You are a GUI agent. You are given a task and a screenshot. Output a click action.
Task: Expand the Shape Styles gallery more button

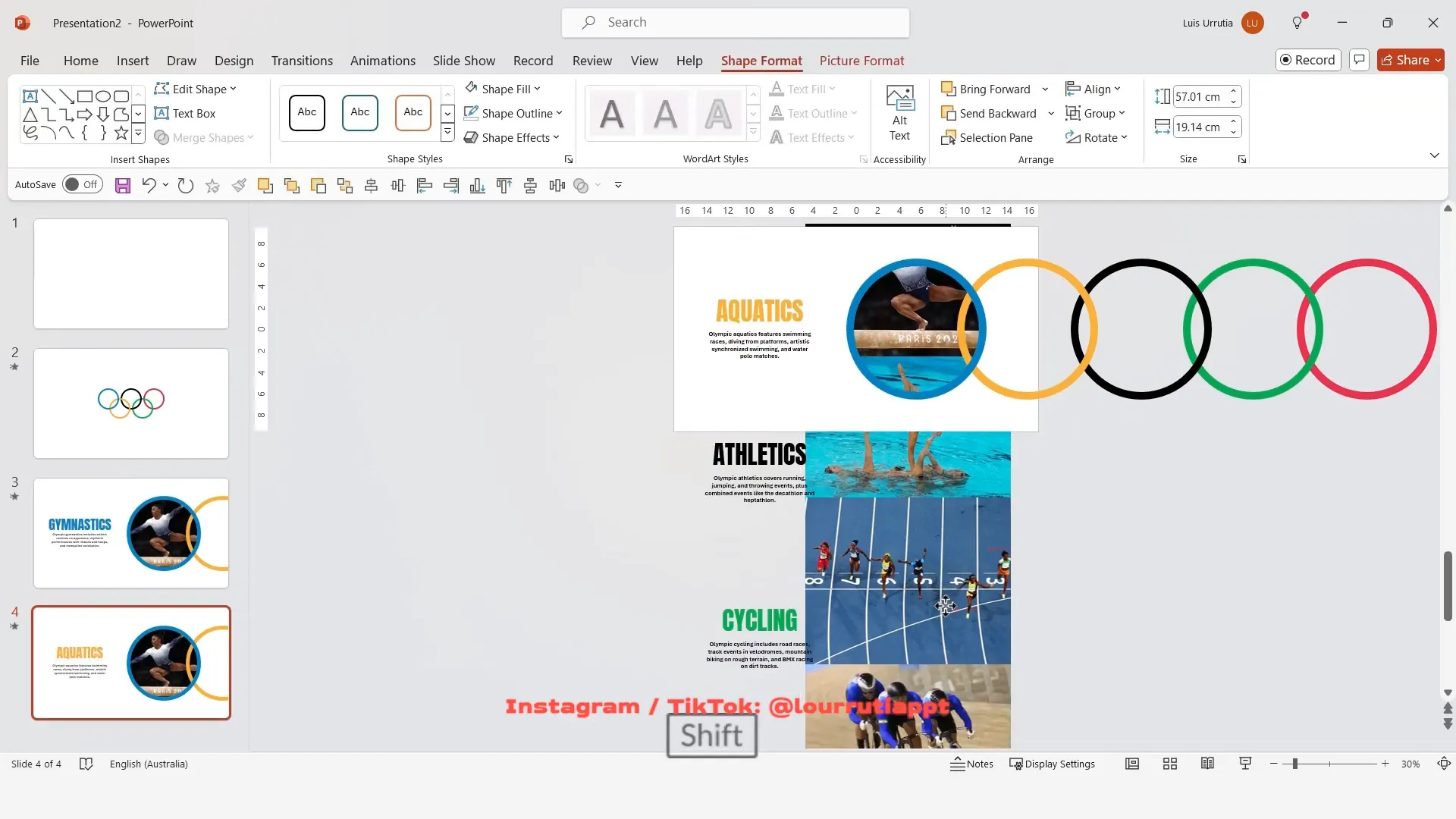[448, 133]
